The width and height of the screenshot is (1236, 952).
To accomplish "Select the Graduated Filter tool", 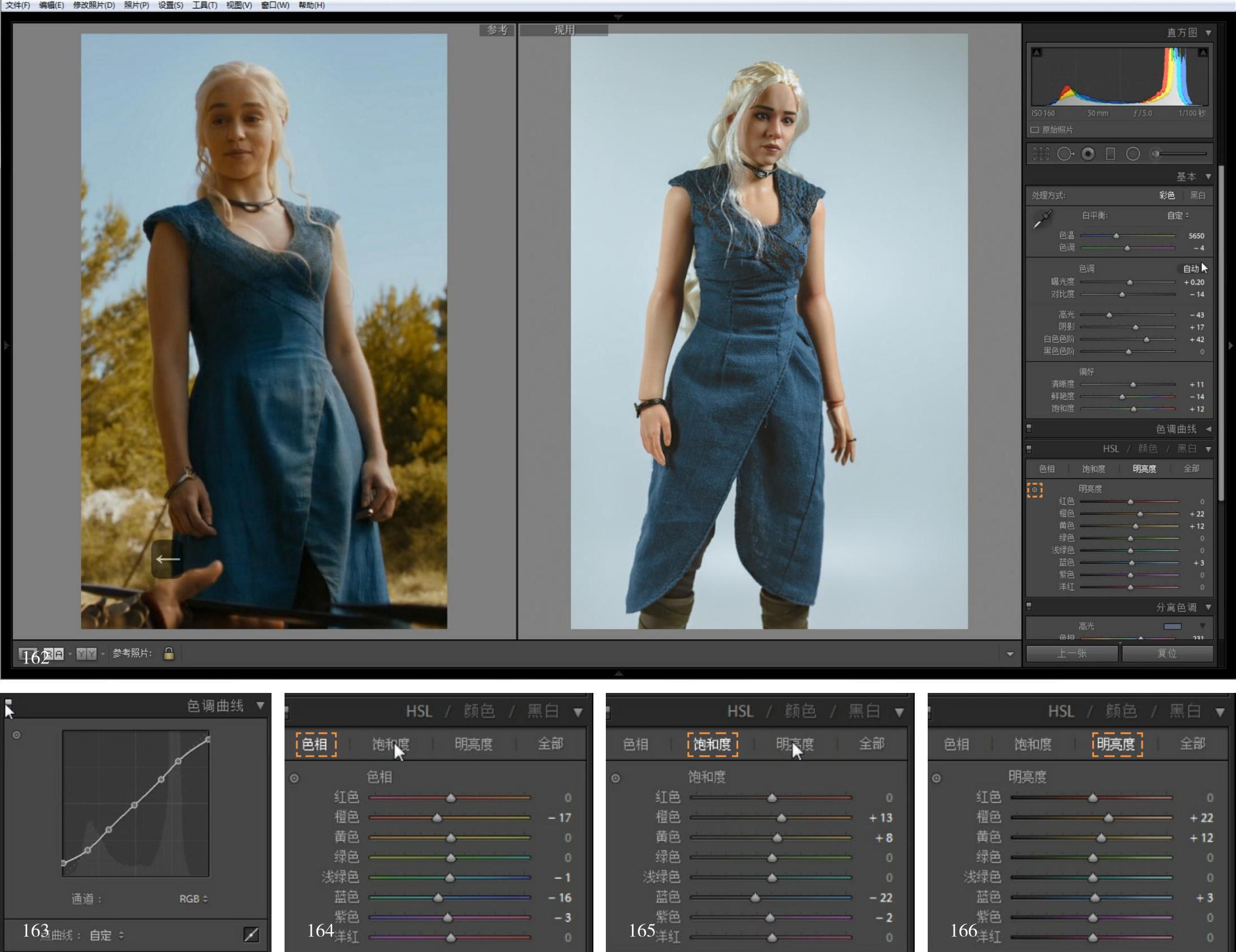I will click(x=1110, y=154).
